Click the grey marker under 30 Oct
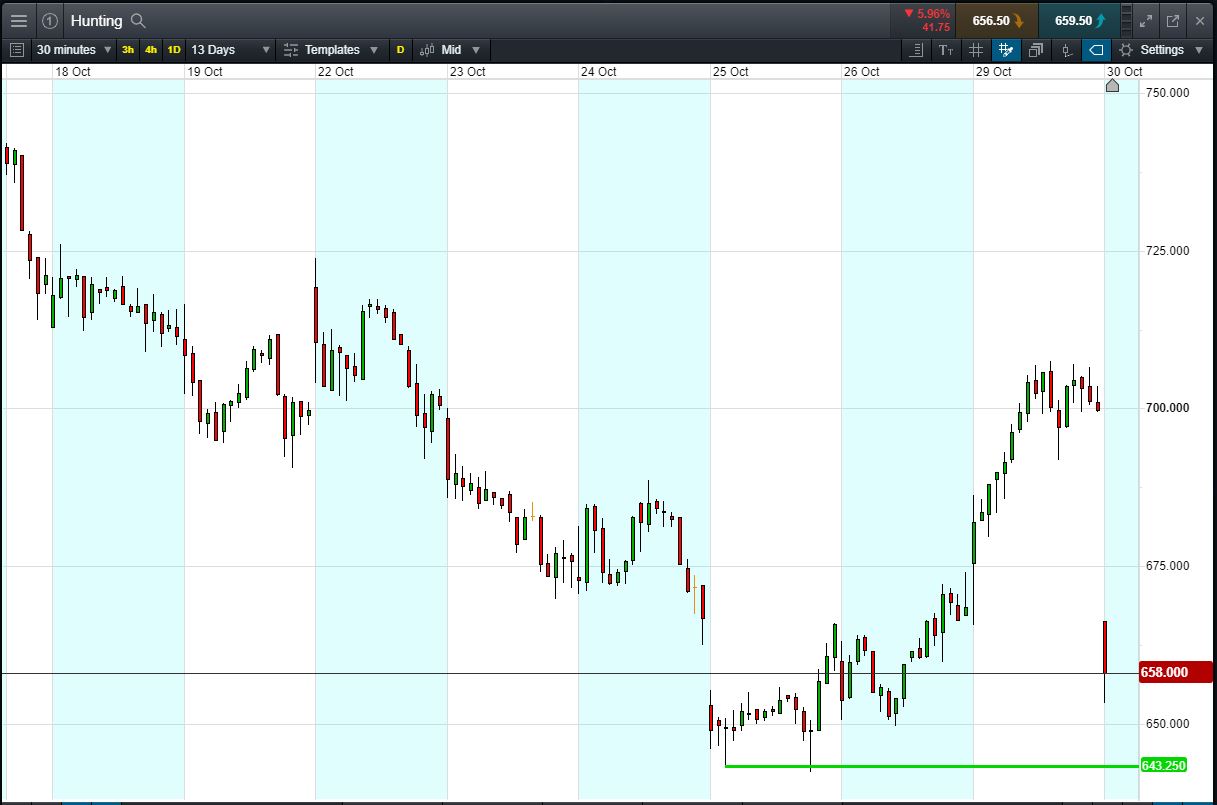1217x805 pixels. click(1112, 86)
